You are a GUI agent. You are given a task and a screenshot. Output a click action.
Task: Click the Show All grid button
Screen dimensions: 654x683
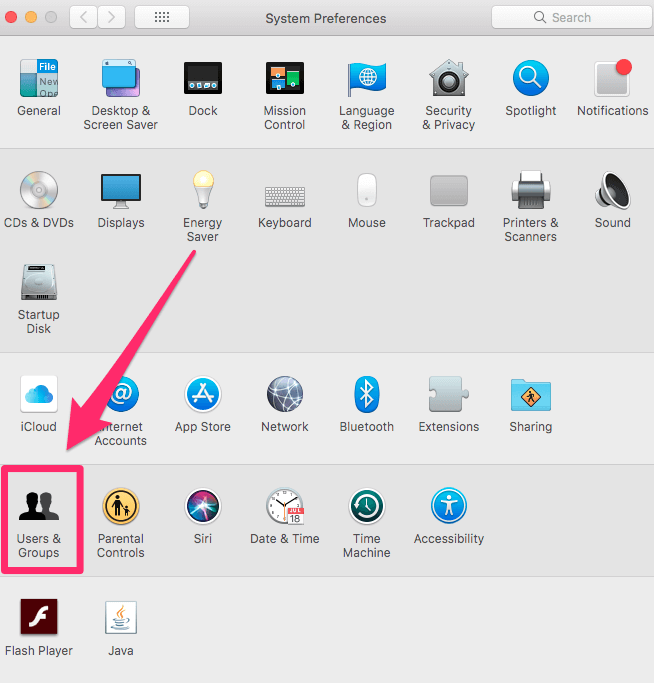162,17
